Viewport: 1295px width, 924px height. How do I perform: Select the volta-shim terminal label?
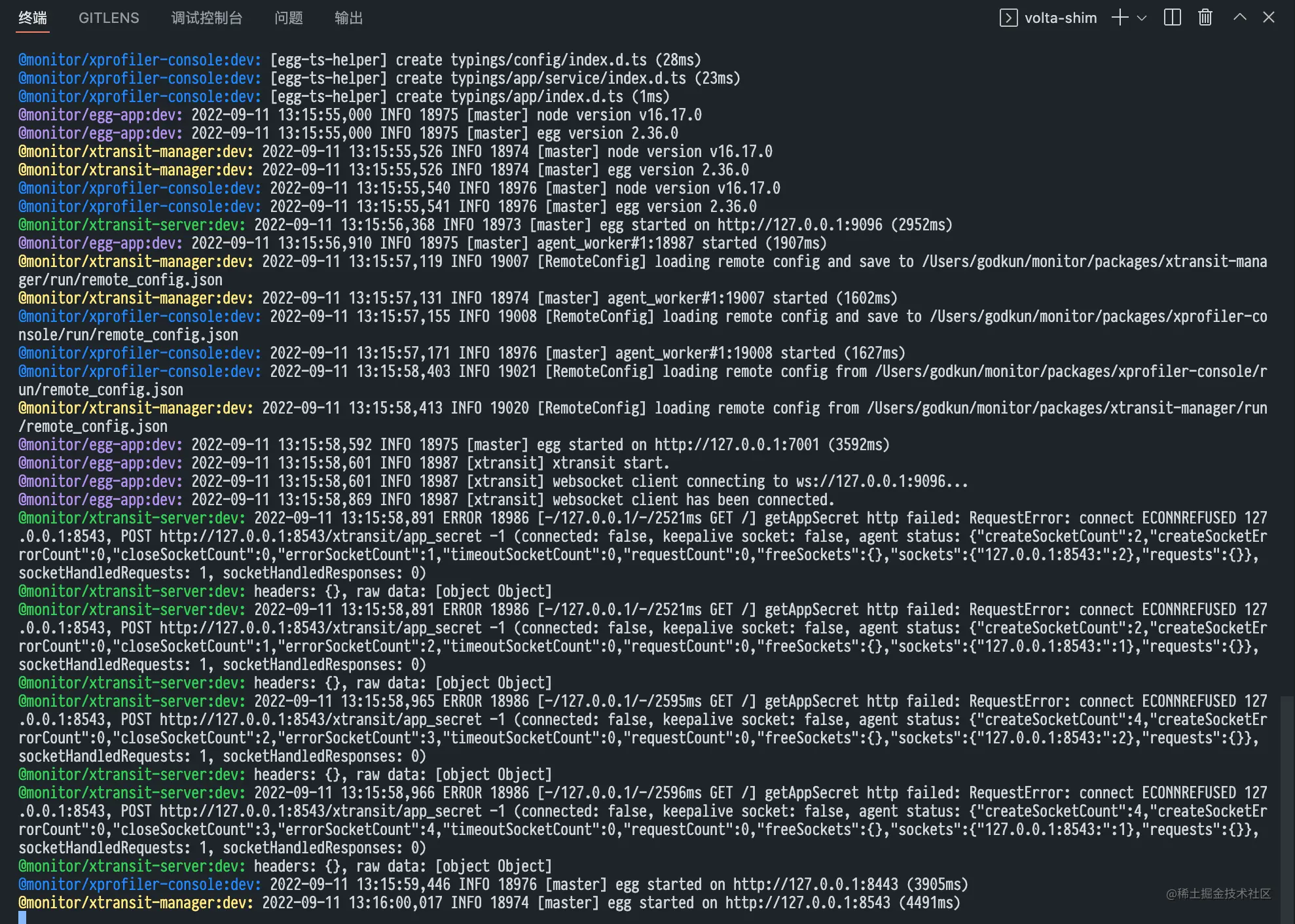[x=1061, y=18]
